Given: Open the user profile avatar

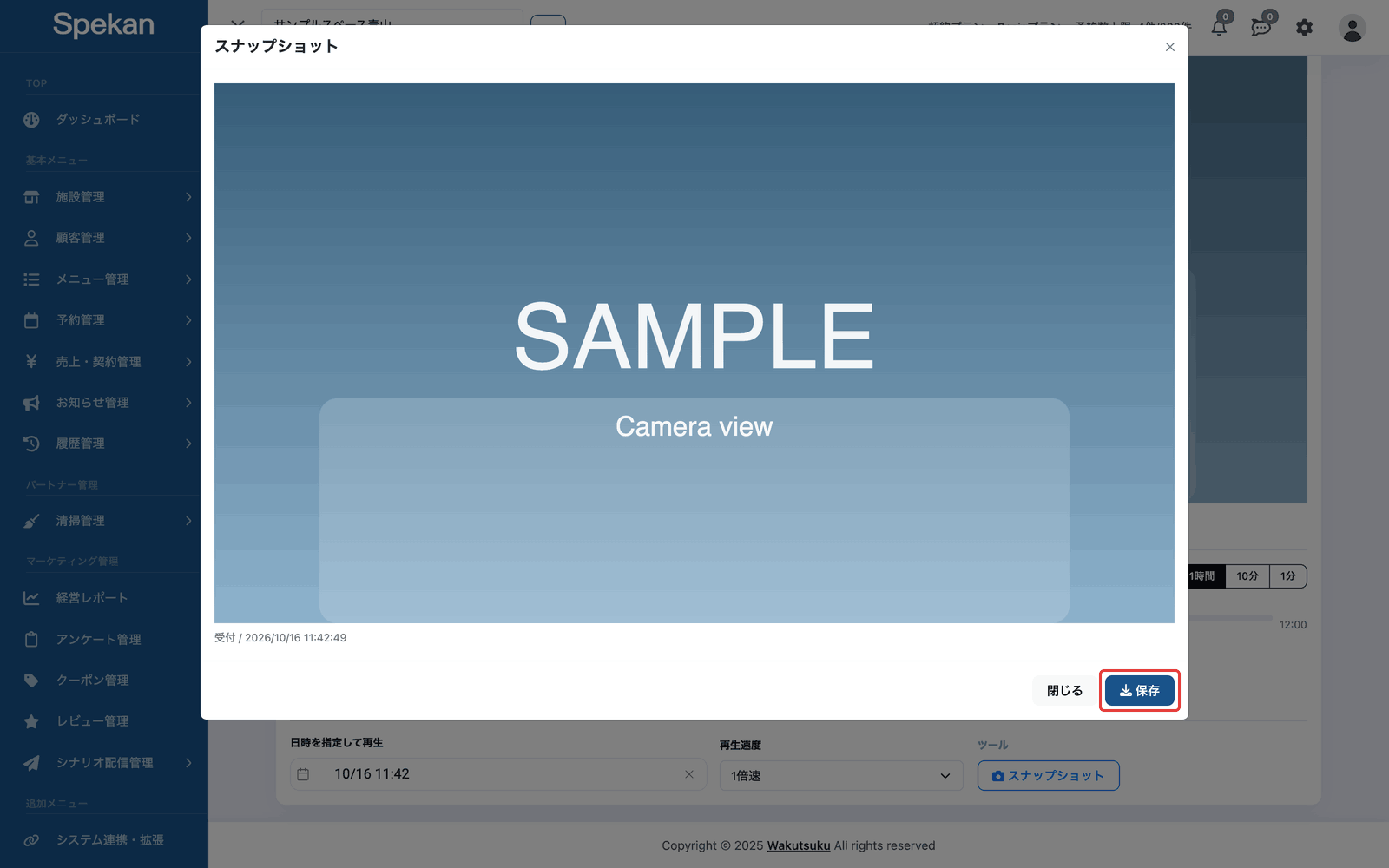Looking at the screenshot, I should pos(1352,28).
